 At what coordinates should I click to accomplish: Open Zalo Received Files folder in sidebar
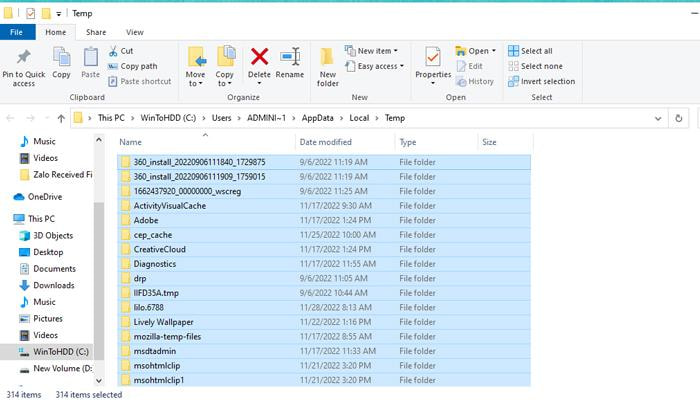[56, 175]
